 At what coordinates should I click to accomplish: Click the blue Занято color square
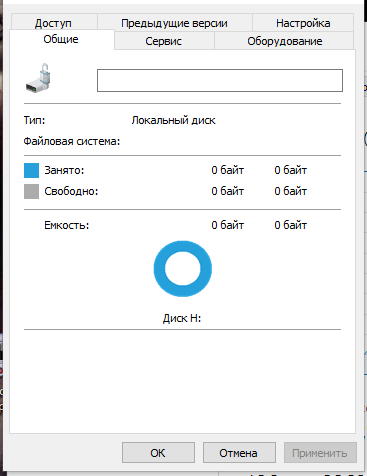pos(31,170)
